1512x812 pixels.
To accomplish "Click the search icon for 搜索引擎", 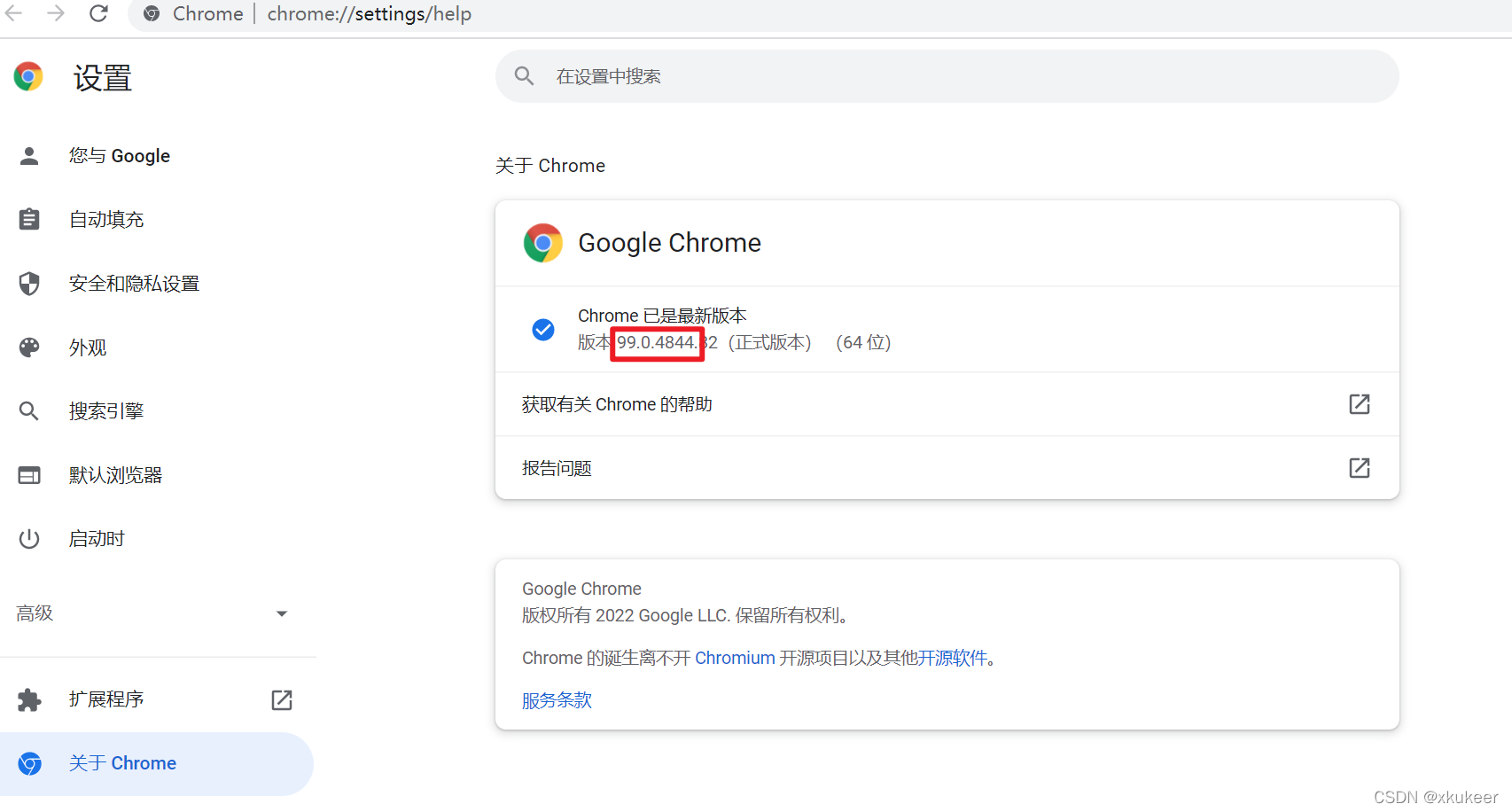I will (29, 411).
